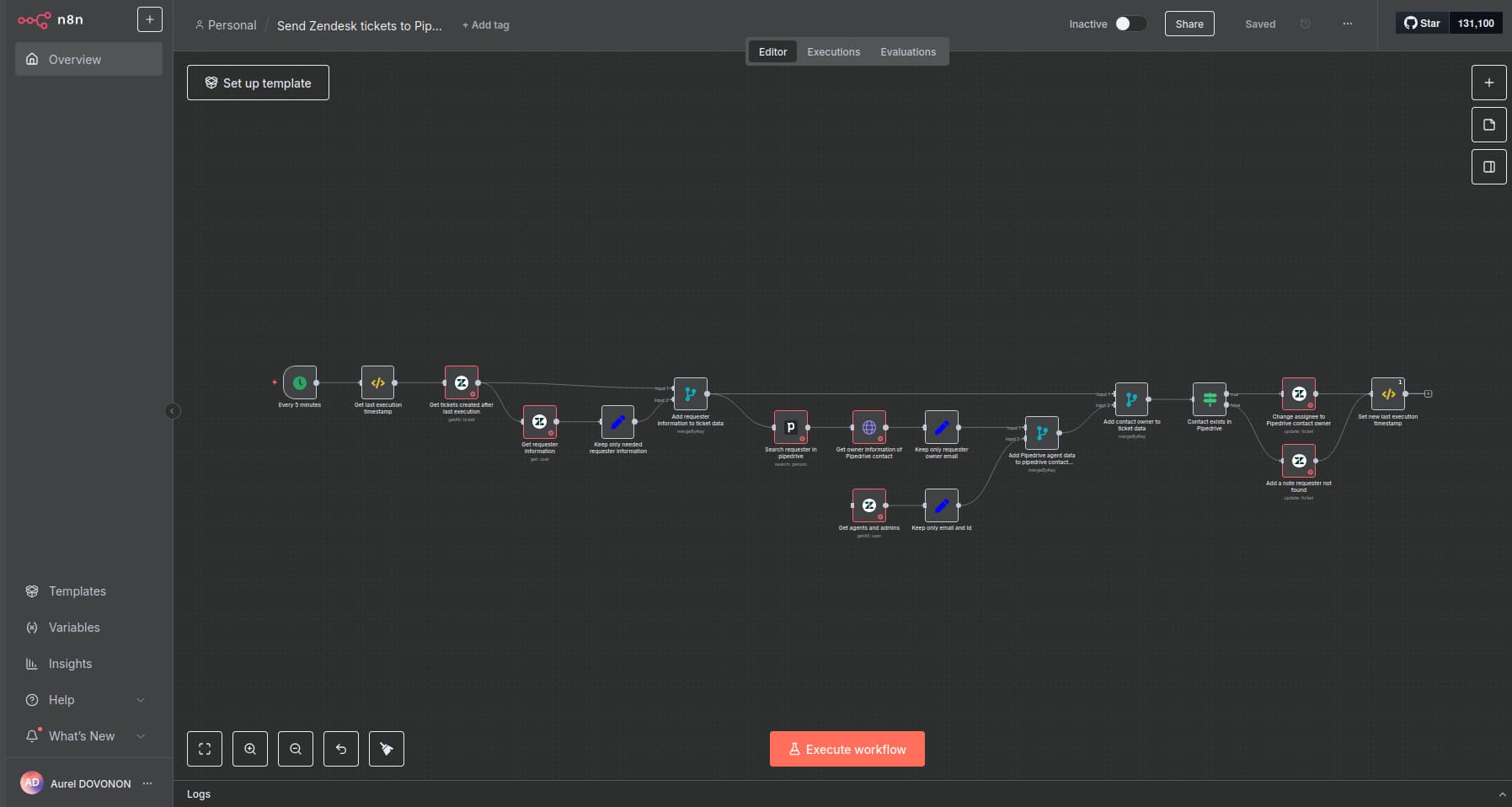Open the Add requester information to ticket data node

click(691, 394)
